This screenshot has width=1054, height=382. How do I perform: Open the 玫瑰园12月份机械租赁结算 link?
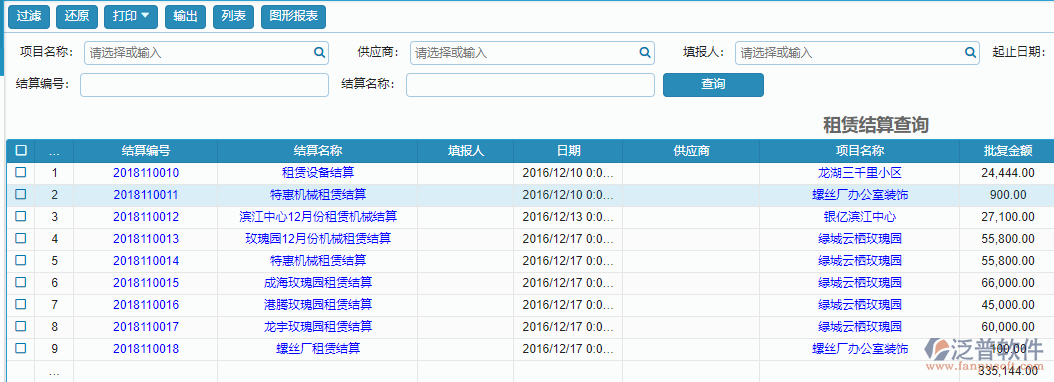tap(318, 239)
